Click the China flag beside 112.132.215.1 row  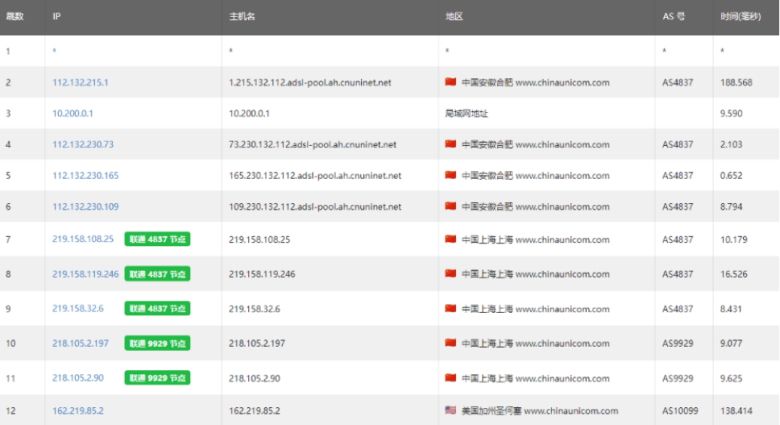point(450,83)
